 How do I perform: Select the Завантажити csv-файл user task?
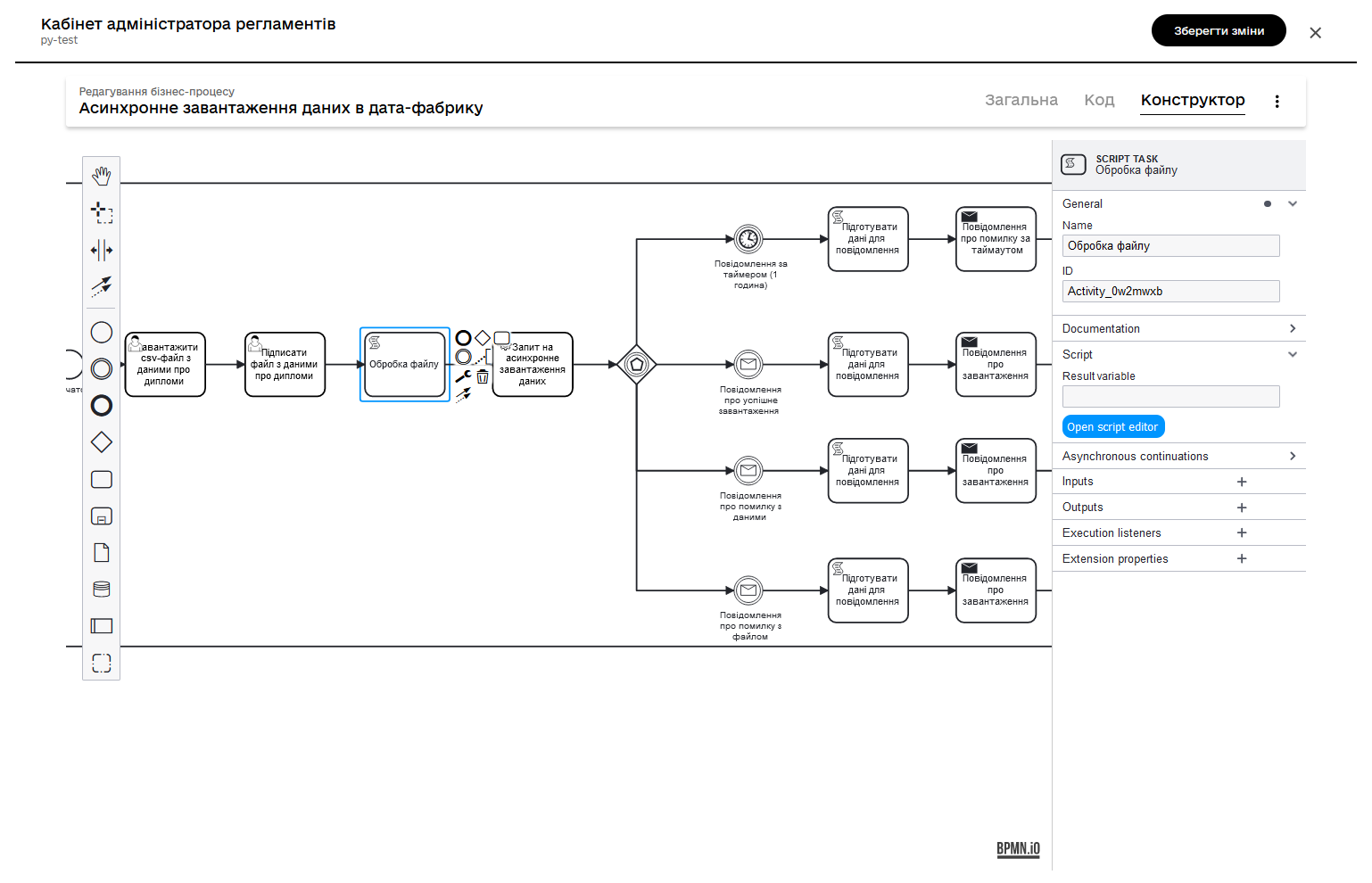point(165,365)
